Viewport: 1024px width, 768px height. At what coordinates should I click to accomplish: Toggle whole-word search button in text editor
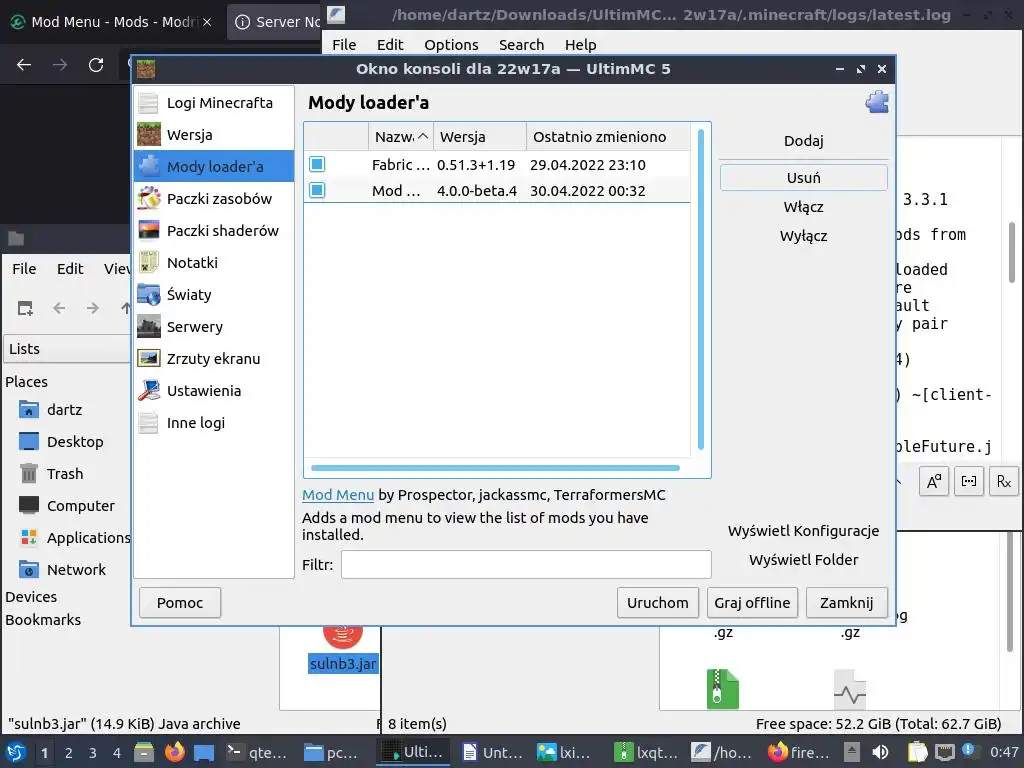[969, 481]
